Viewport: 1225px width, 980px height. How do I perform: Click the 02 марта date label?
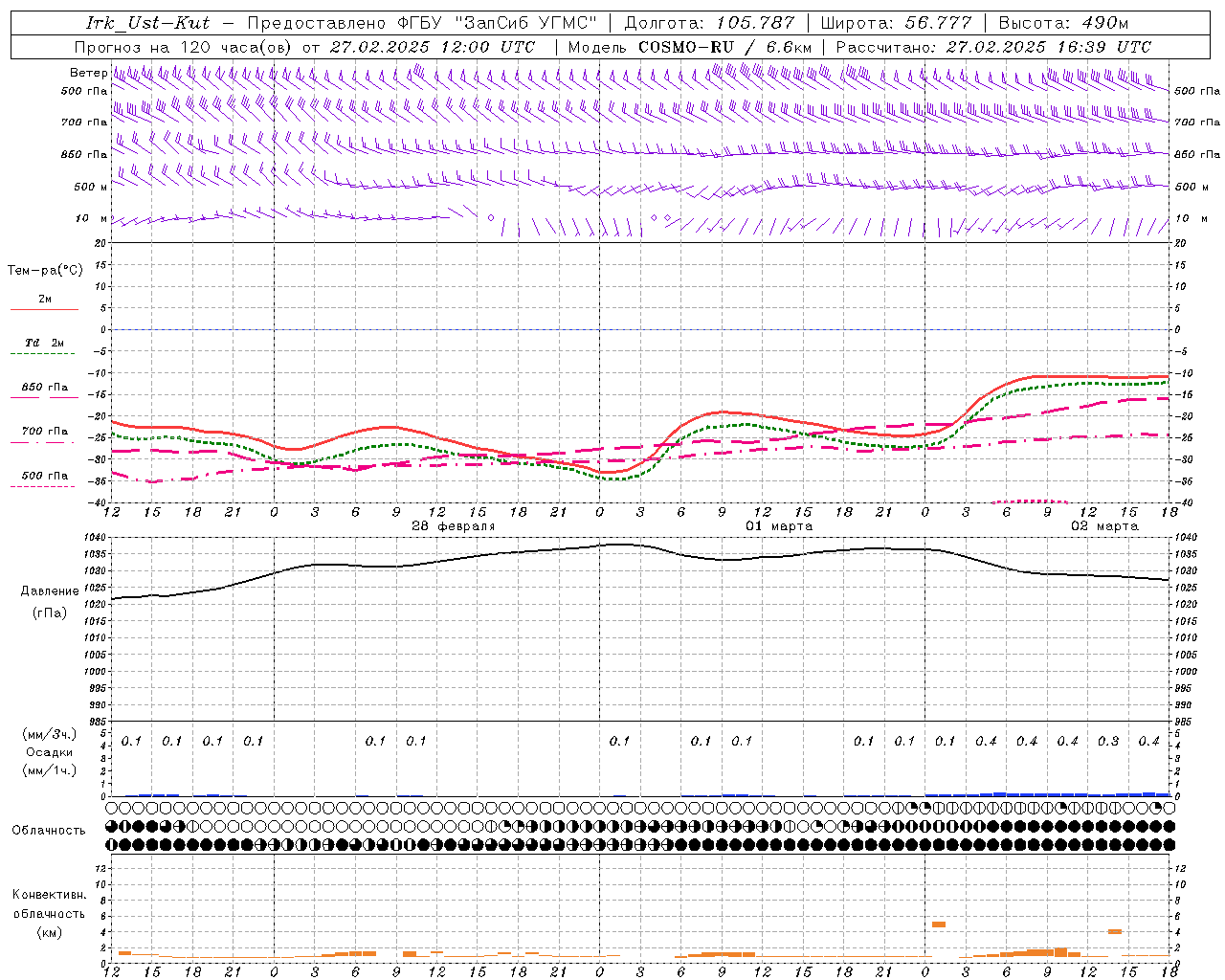(x=1104, y=526)
